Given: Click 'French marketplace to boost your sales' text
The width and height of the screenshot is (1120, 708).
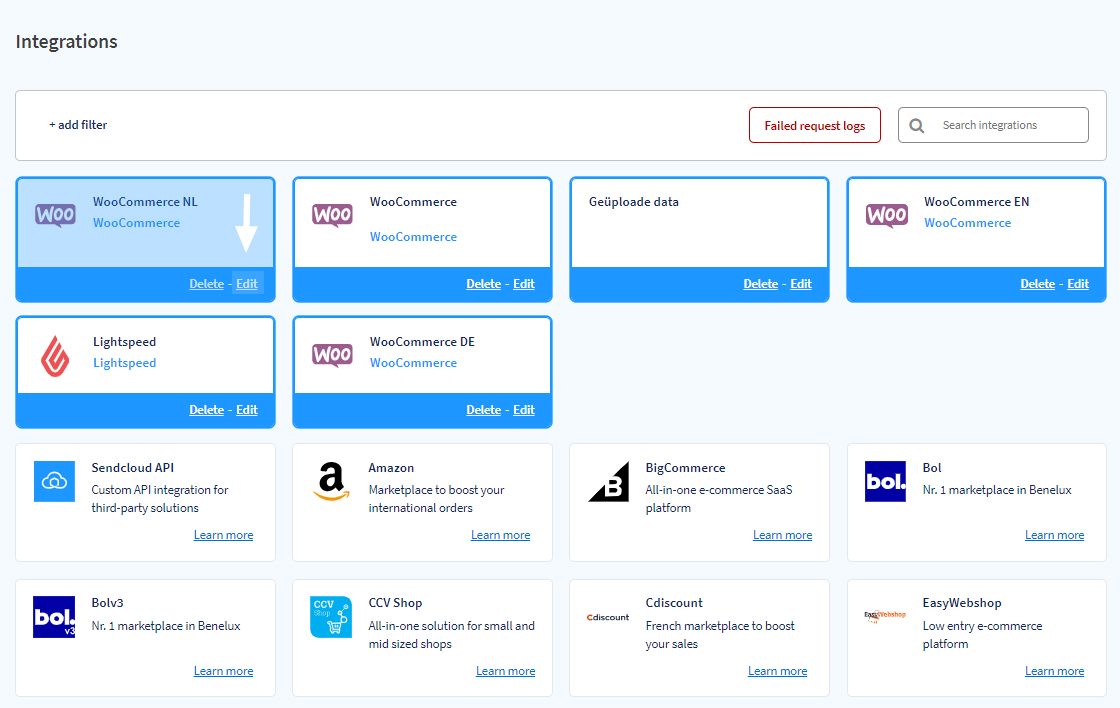Looking at the screenshot, I should (x=720, y=634).
